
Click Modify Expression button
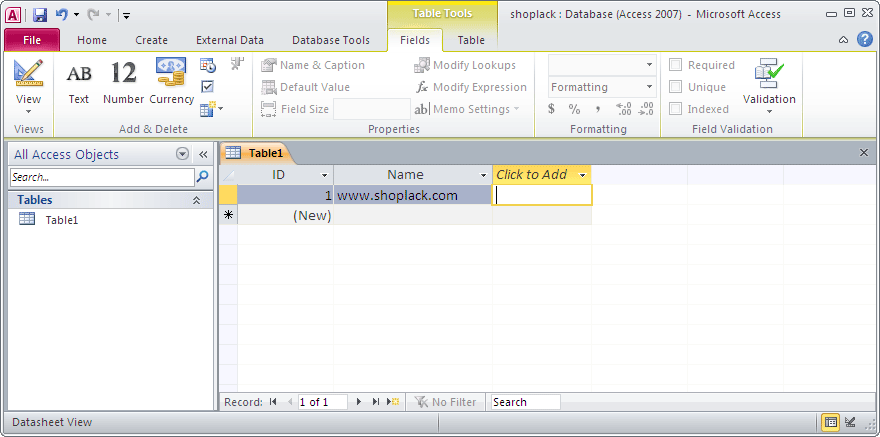[471, 87]
